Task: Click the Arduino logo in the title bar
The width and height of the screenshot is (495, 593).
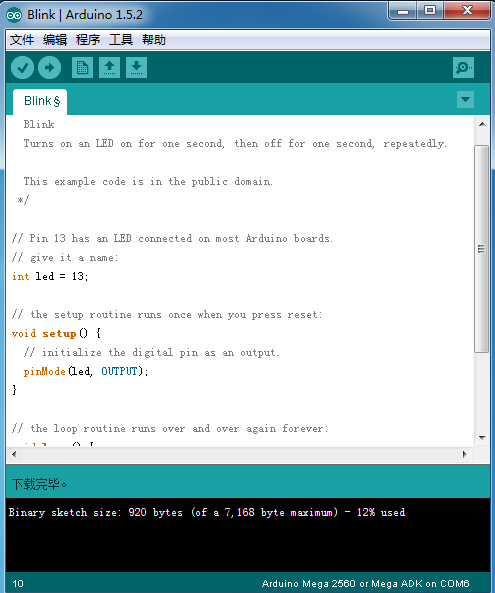Action: point(14,15)
